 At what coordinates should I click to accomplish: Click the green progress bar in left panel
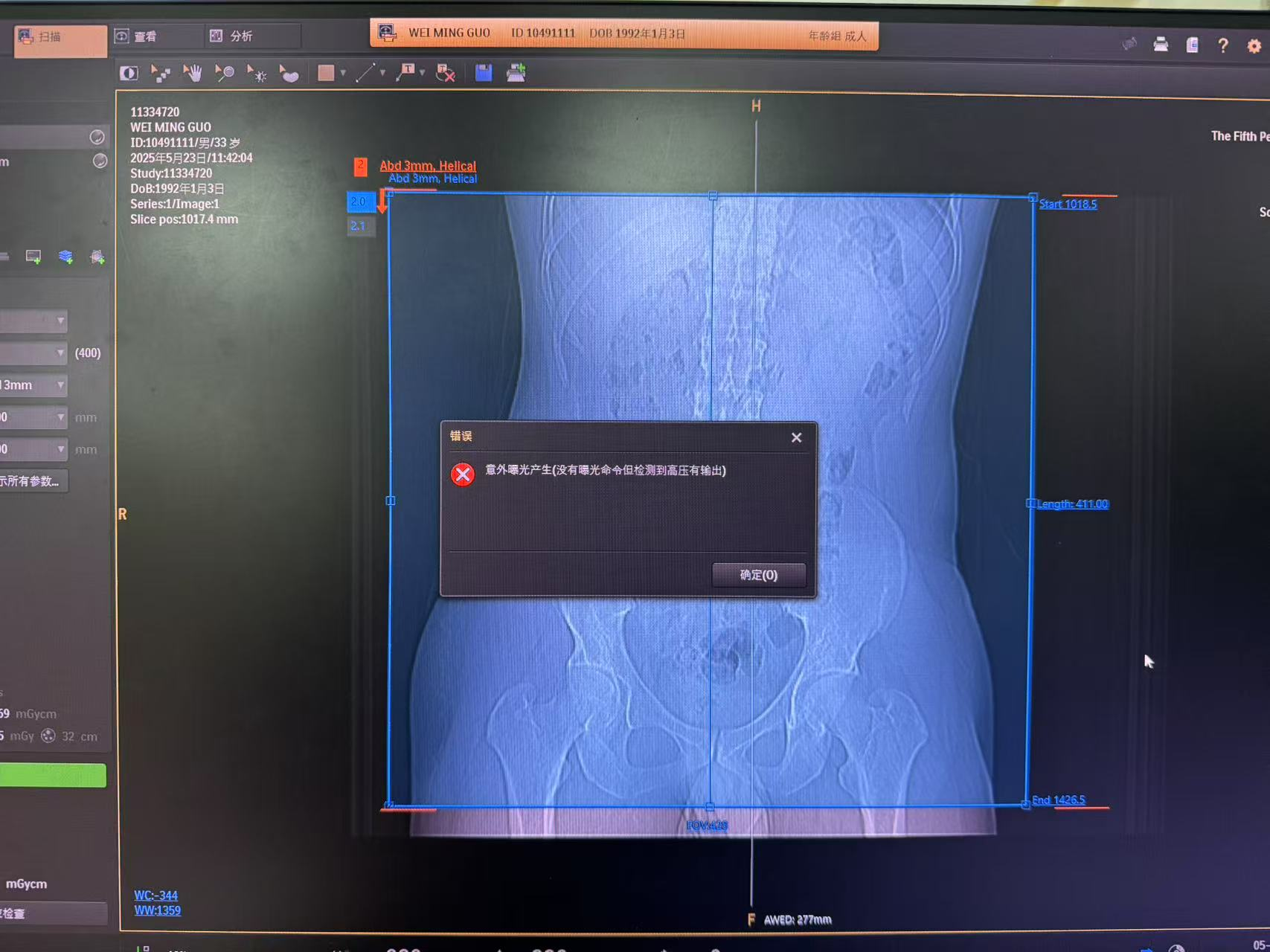pyautogui.click(x=52, y=775)
